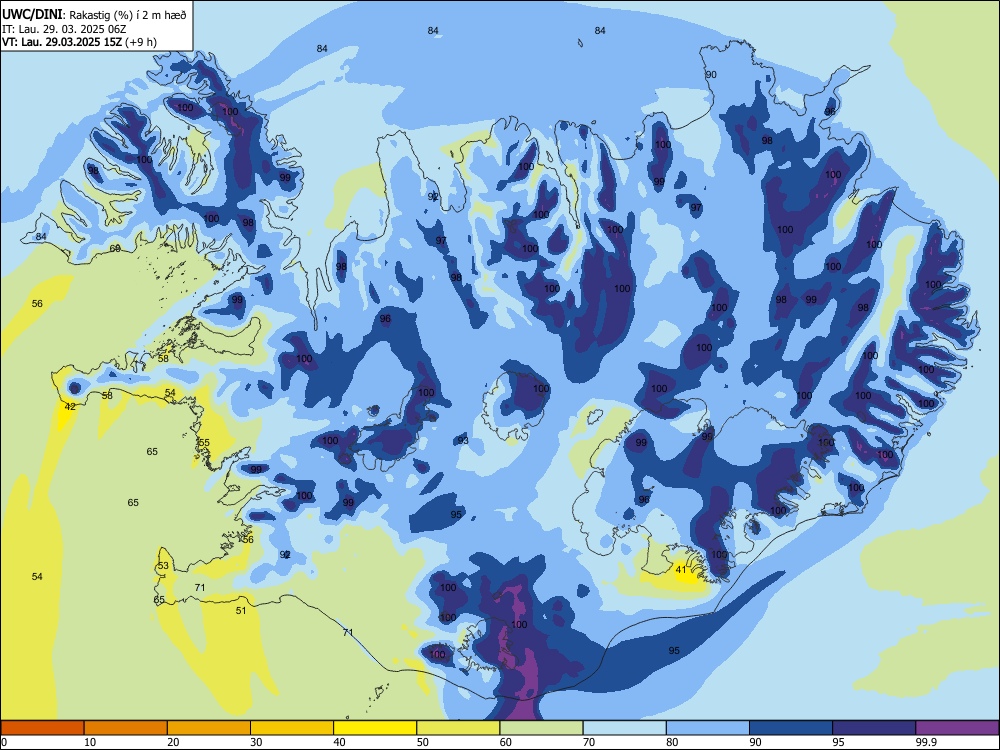
Task: Select the 20–30 amber legend swatch
Action: pyautogui.click(x=209, y=728)
